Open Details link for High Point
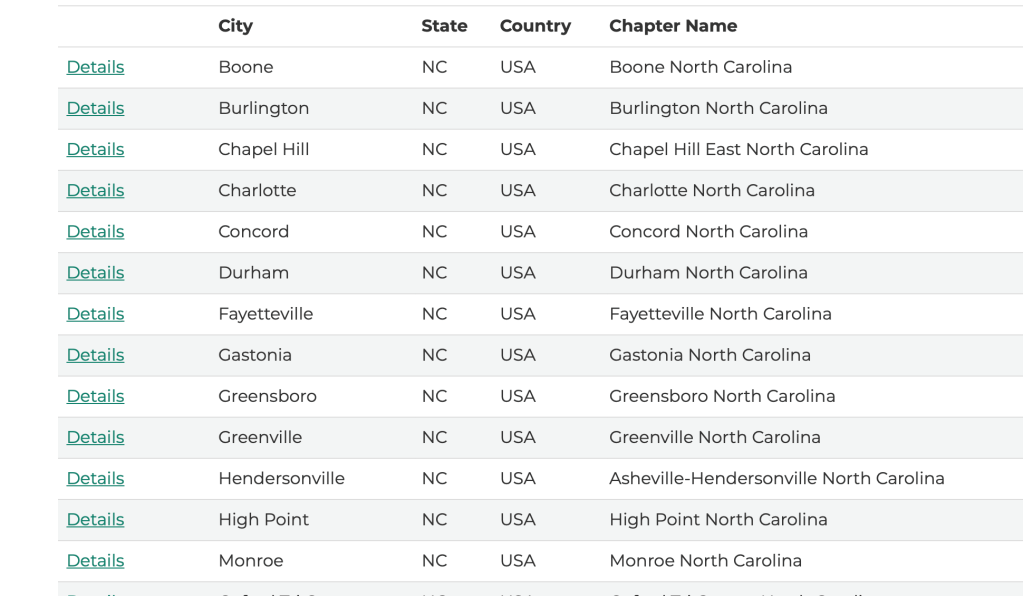Screen dimensions: 1023x596 [95, 519]
